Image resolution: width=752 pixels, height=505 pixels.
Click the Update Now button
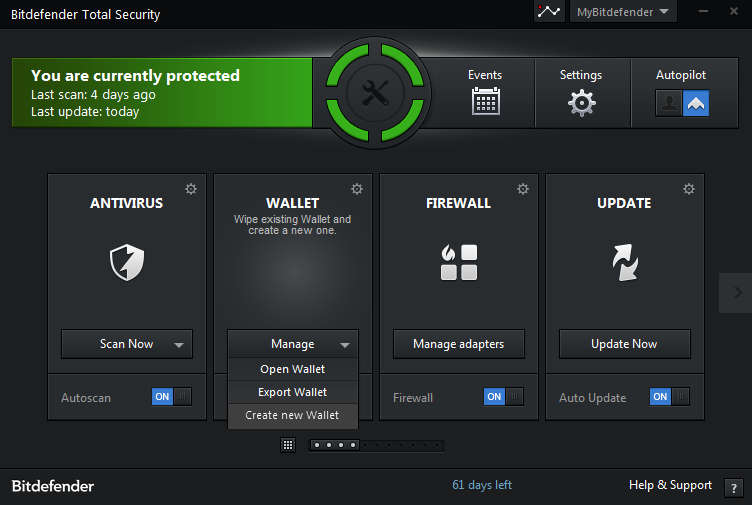tap(624, 344)
